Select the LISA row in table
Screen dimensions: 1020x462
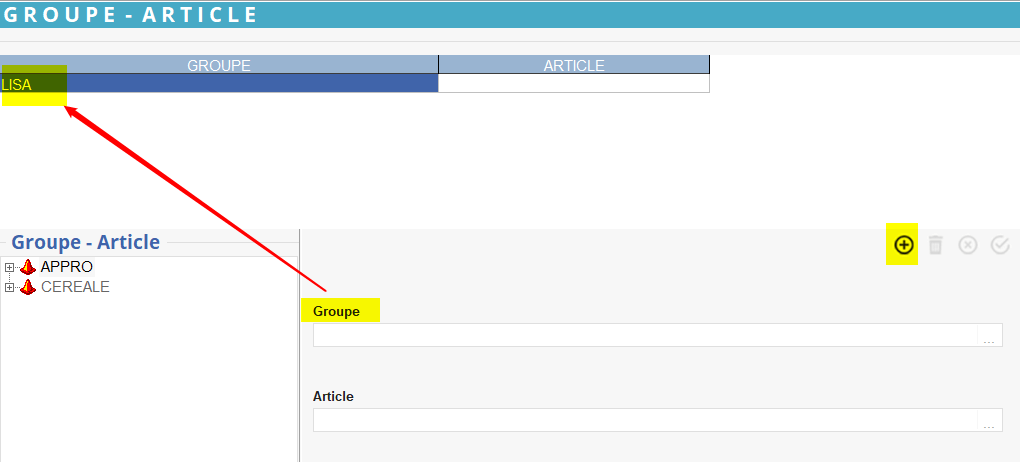coord(219,84)
